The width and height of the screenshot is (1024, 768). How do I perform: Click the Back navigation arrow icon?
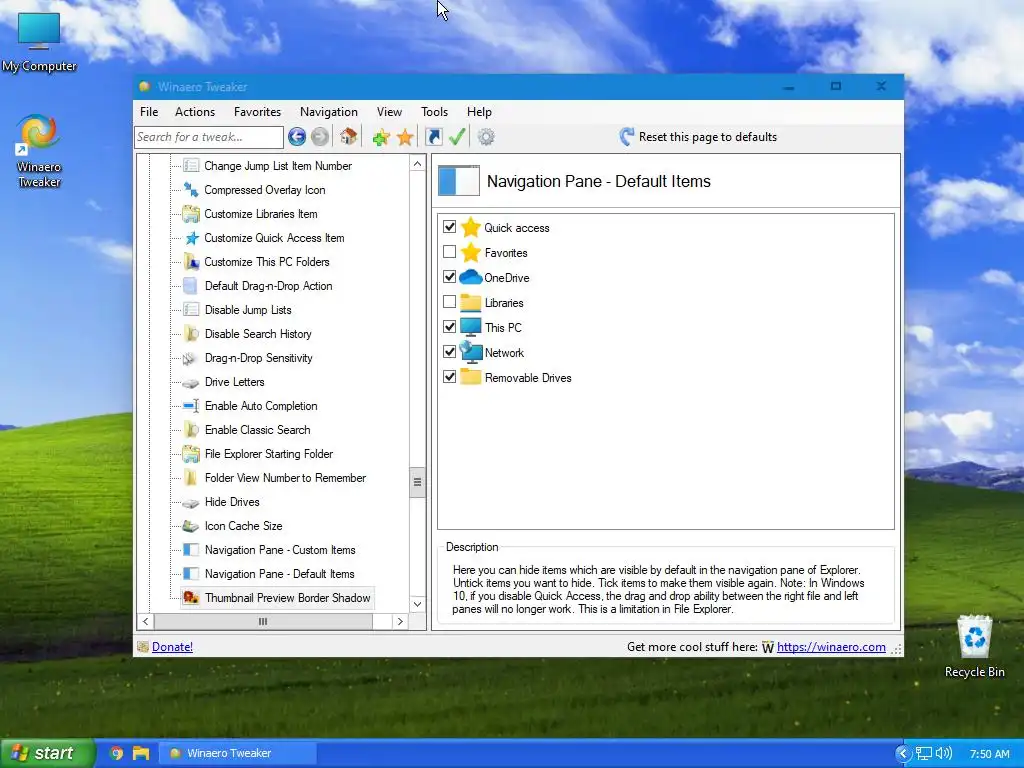296,136
